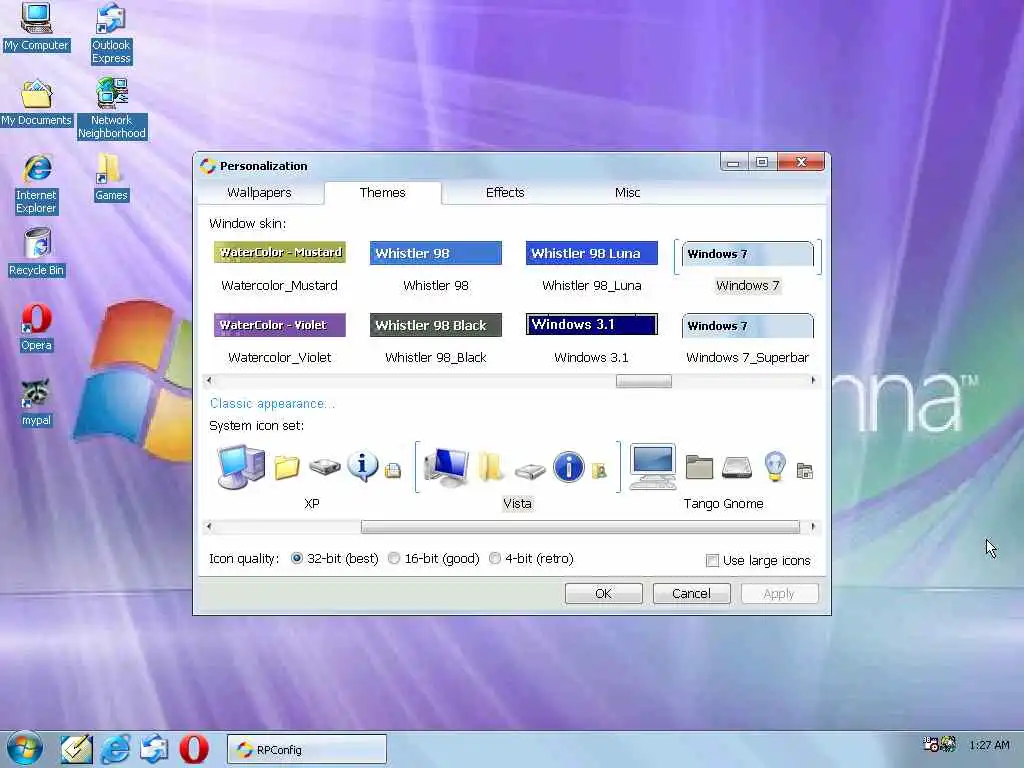1024x768 pixels.
Task: Open My Computer desktop icon
Action: pos(36,27)
